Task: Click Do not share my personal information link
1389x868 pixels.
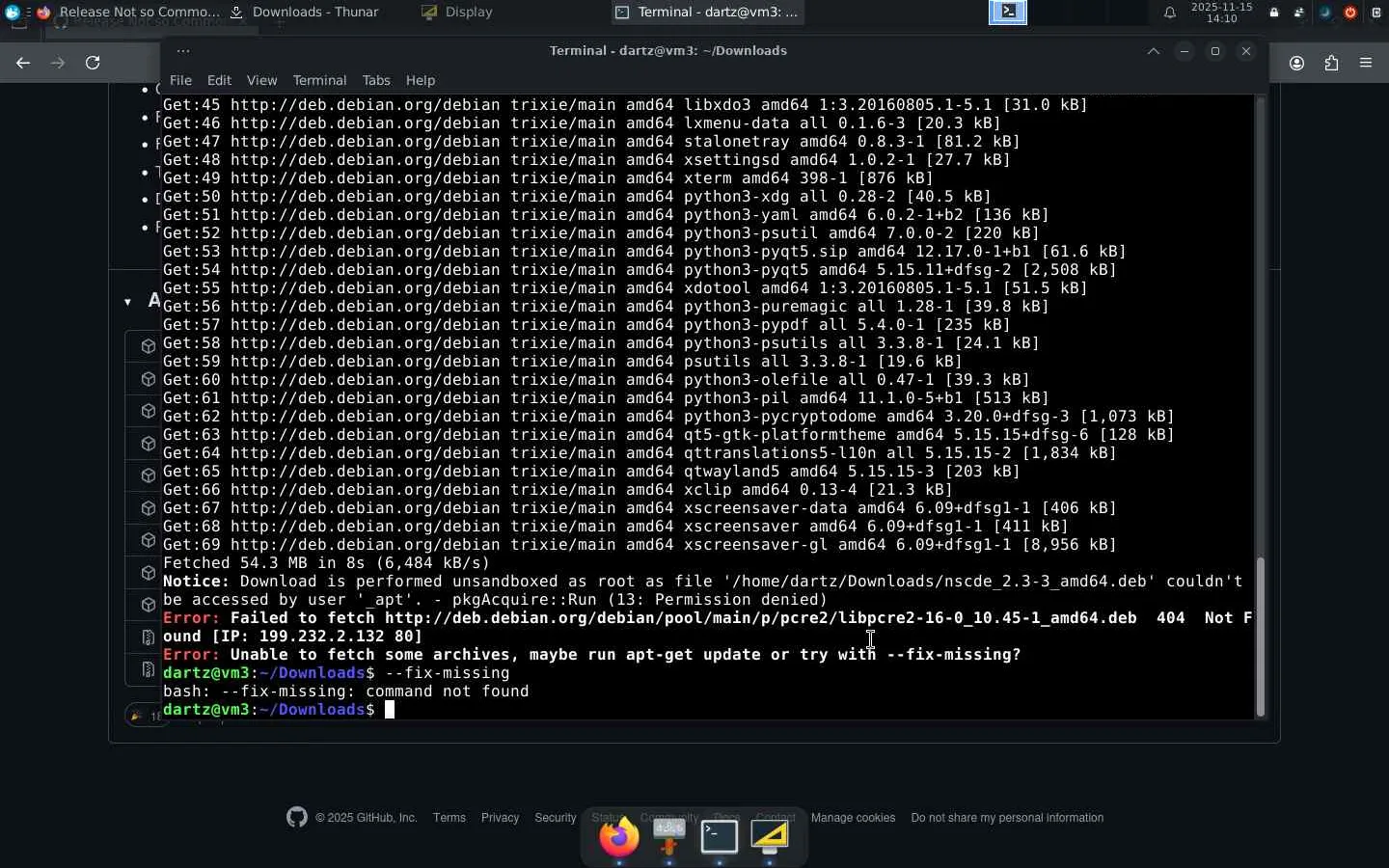Action: click(x=1007, y=818)
